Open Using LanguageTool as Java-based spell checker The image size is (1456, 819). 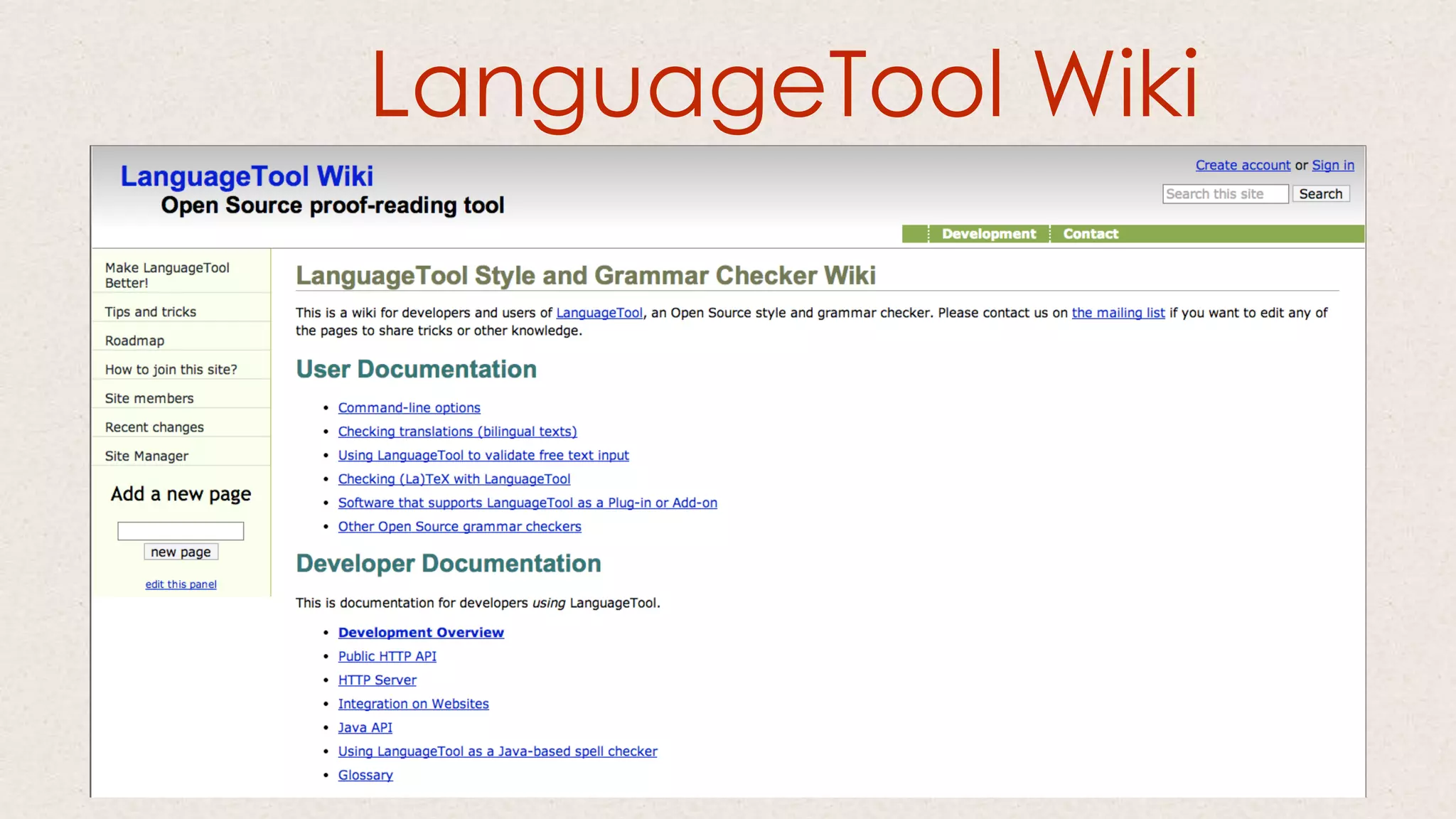coord(498,751)
